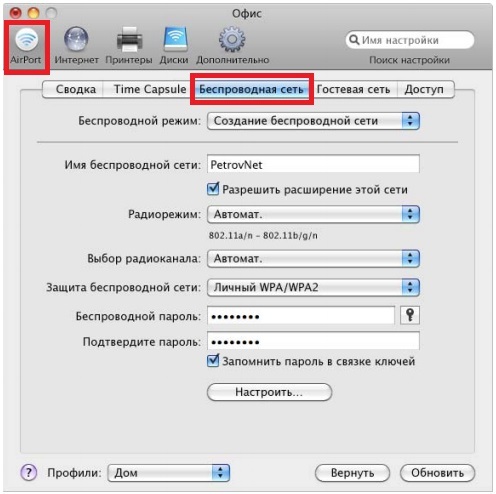
Task: Expand the Беспроводной режим dropdown
Action: click(313, 121)
